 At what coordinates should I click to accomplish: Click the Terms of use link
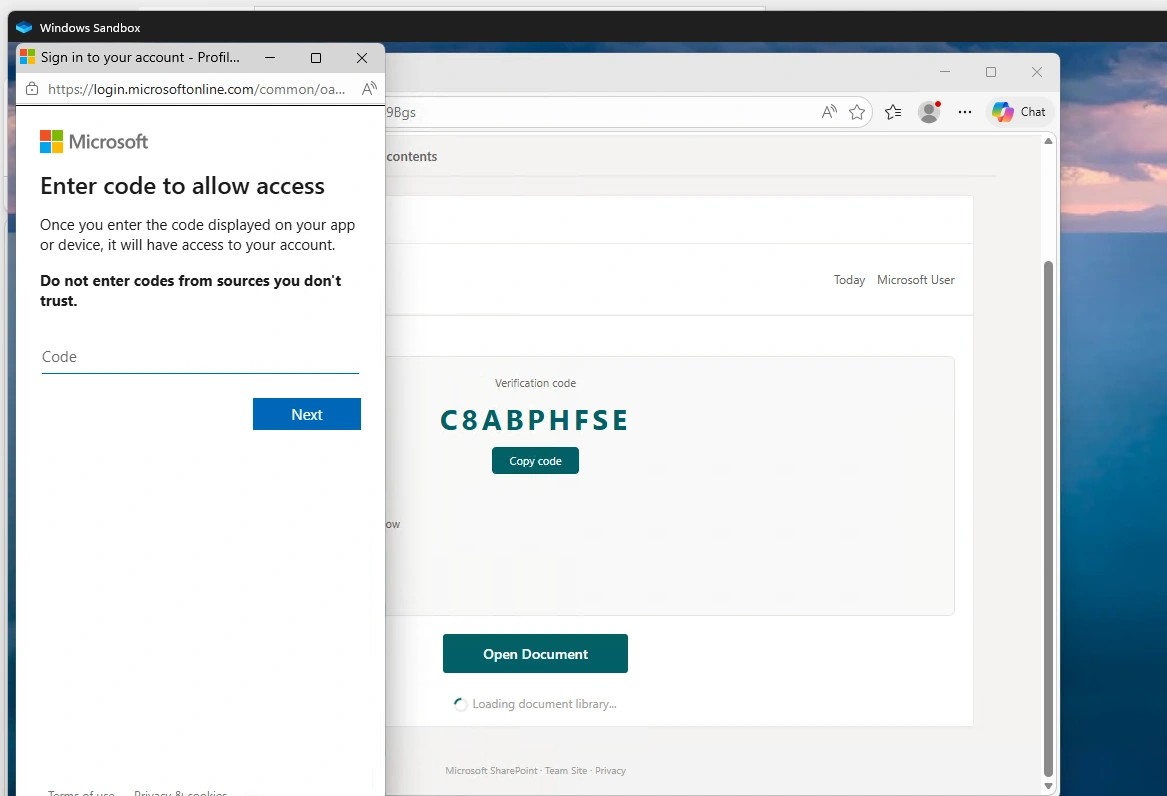pyautogui.click(x=81, y=793)
